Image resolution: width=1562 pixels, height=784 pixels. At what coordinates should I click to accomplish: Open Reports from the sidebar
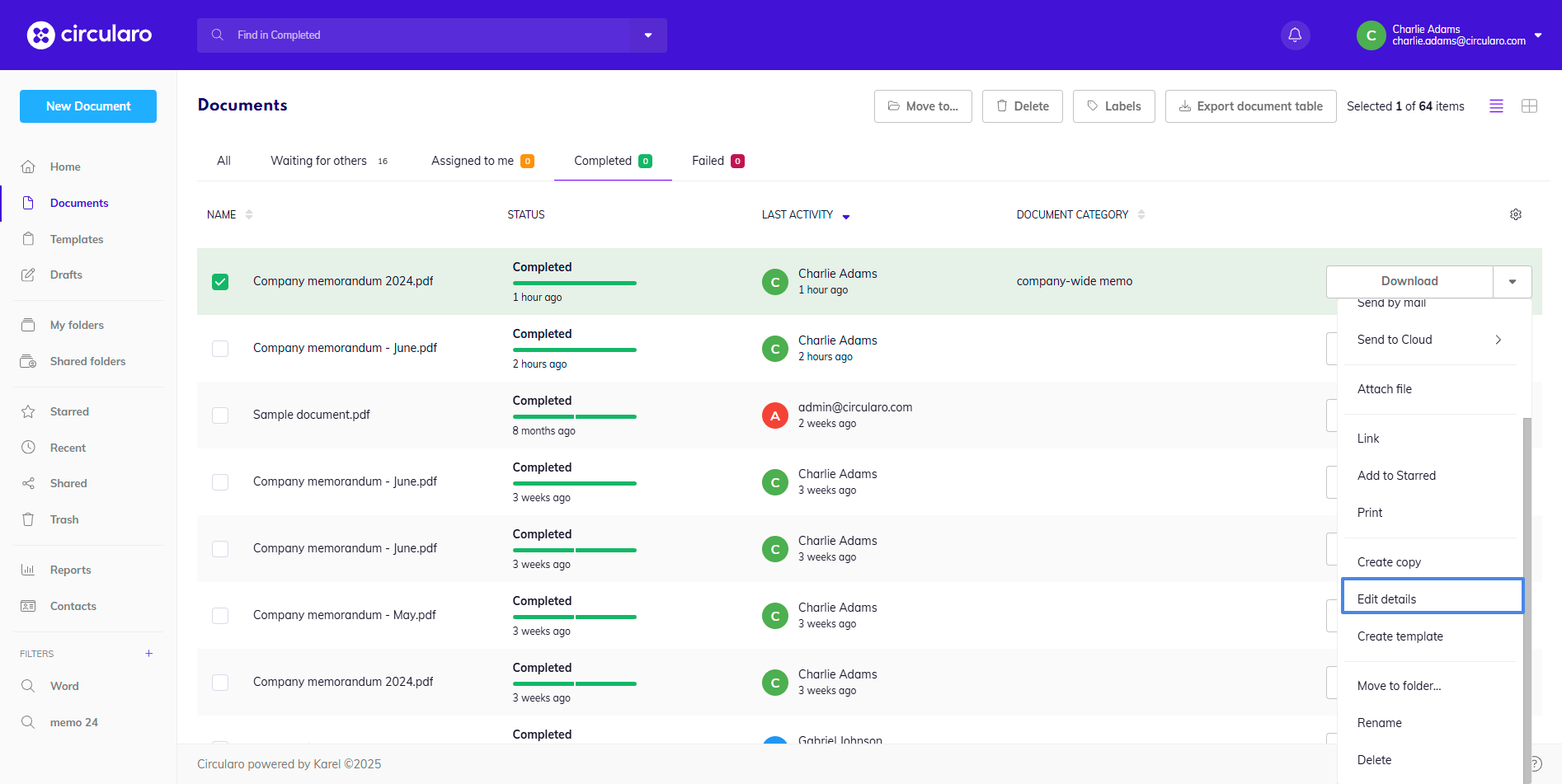pos(69,570)
